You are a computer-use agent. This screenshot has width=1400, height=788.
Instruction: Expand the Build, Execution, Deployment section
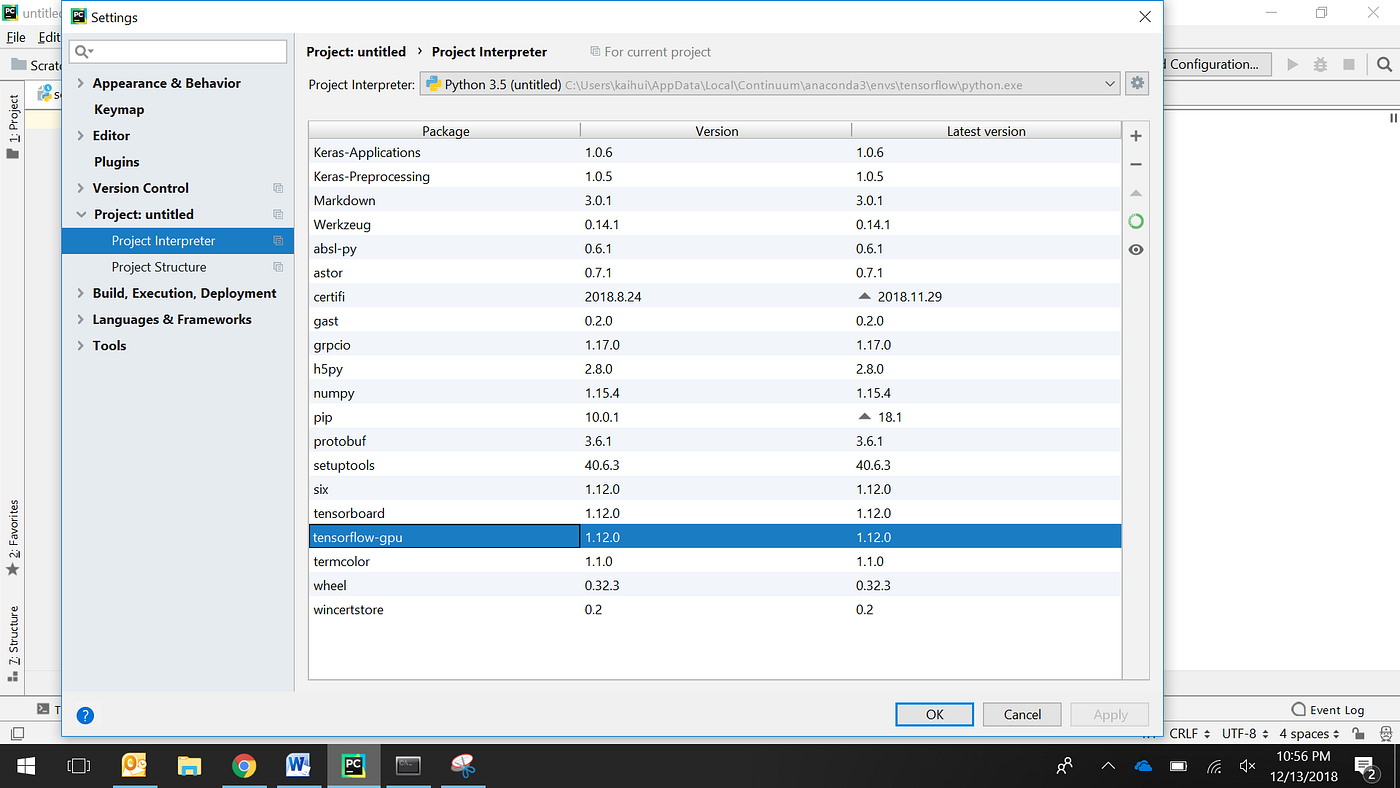coord(81,293)
